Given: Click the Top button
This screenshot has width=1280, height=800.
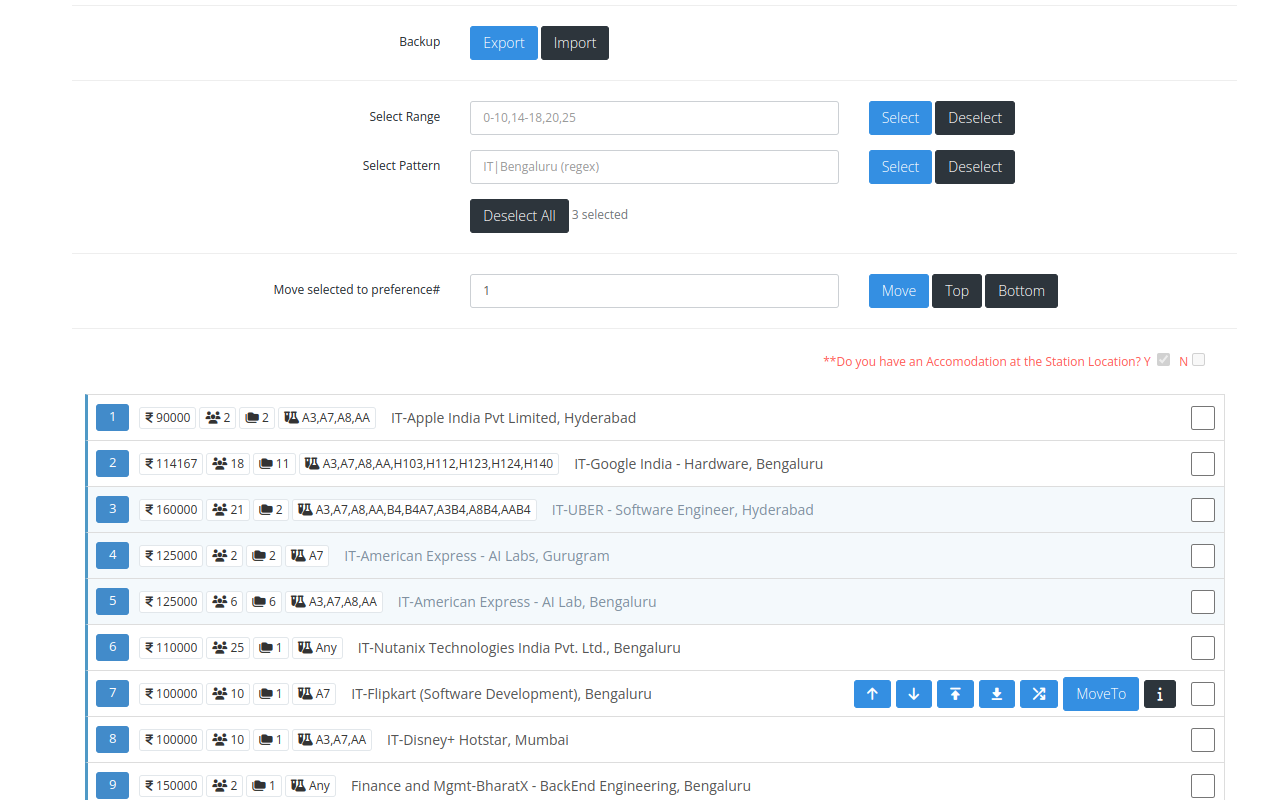Looking at the screenshot, I should pyautogui.click(x=957, y=291).
